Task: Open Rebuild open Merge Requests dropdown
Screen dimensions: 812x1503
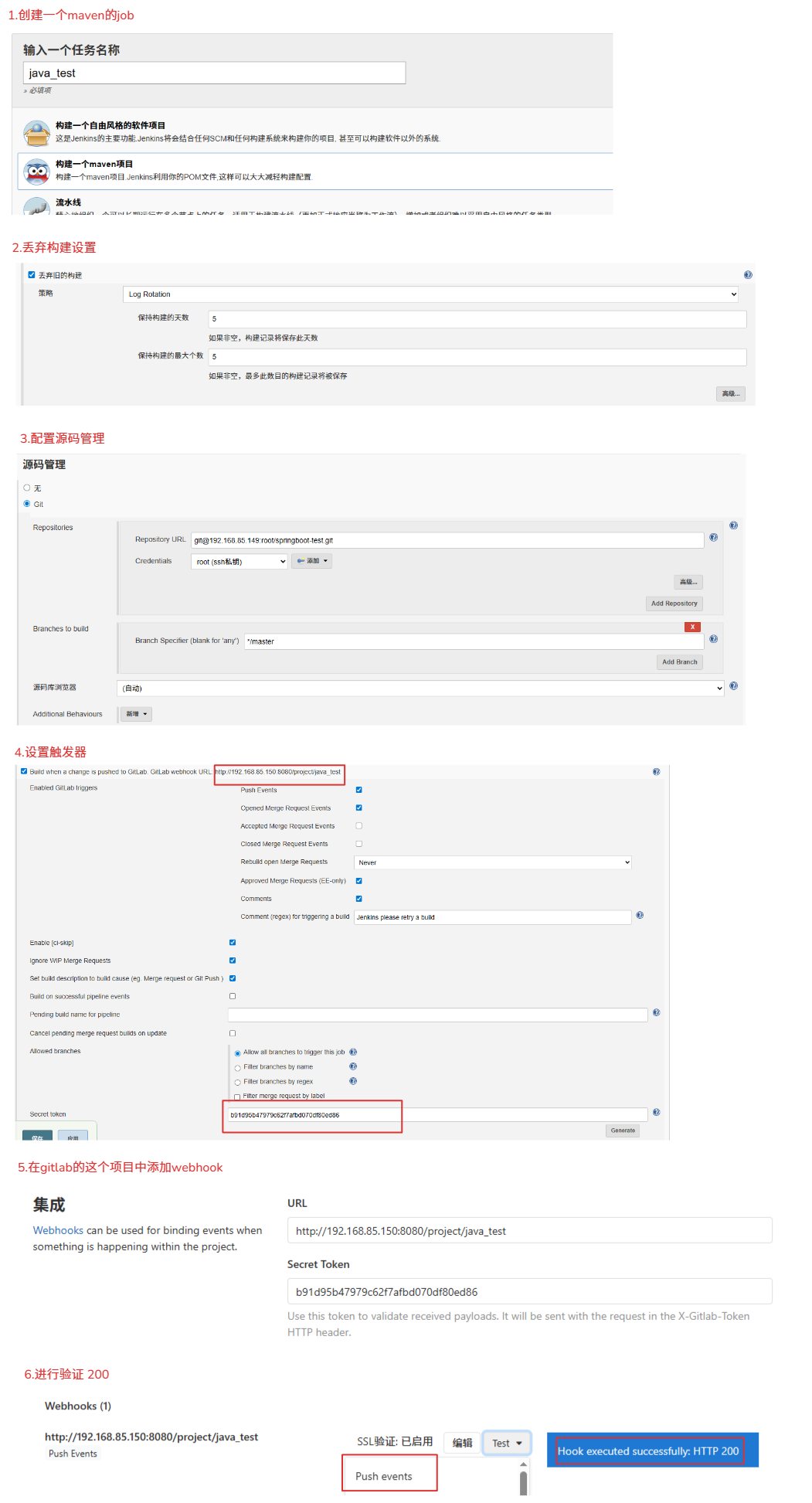Action: pyautogui.click(x=493, y=862)
